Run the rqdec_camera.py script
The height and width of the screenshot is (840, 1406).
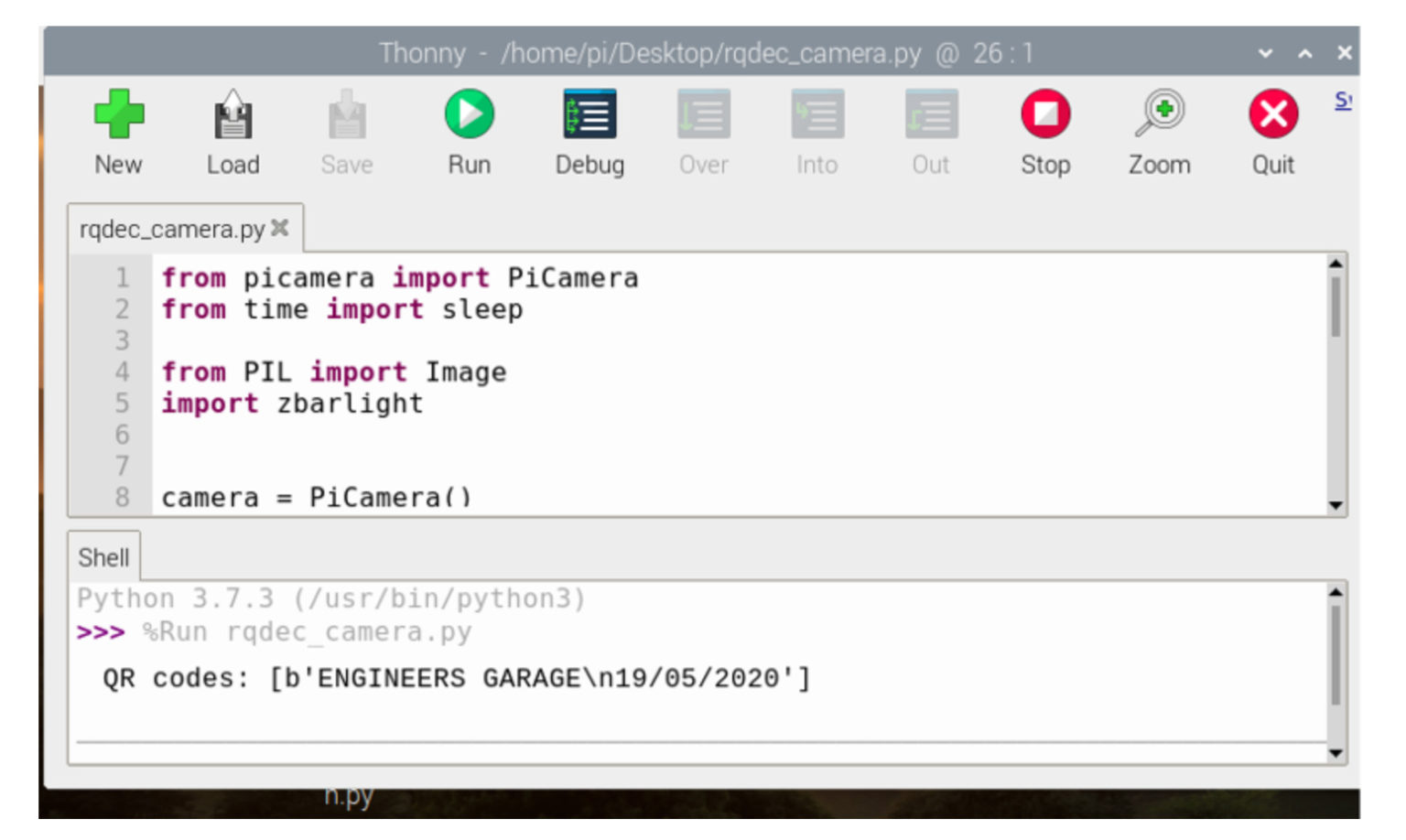pos(469,128)
